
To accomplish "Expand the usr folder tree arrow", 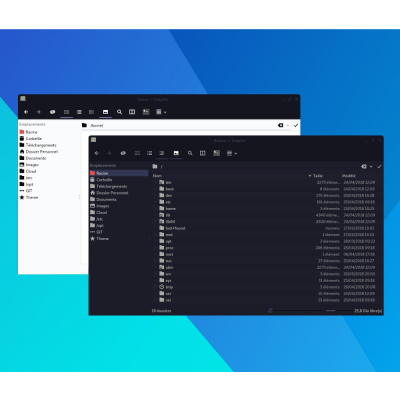I will pyautogui.click(x=155, y=293).
